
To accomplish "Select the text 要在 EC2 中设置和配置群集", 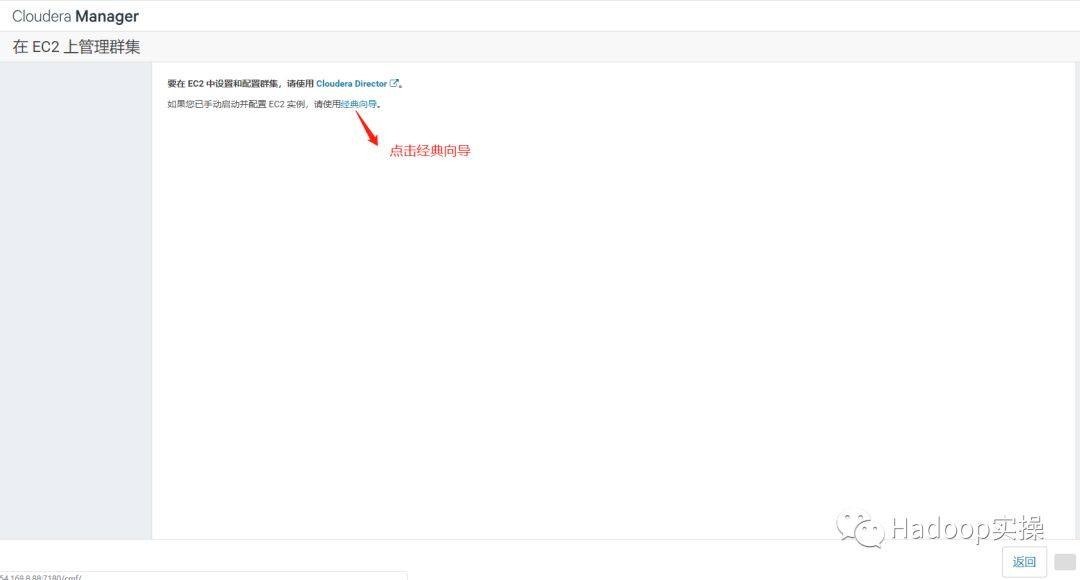I will coord(223,83).
